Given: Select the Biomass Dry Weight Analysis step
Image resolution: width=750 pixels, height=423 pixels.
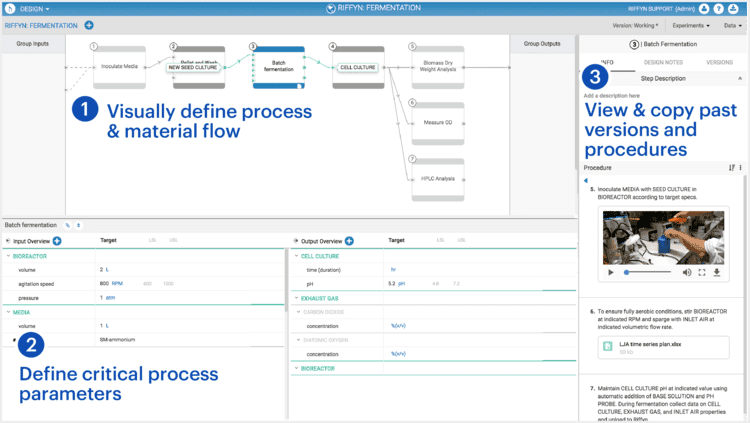Looking at the screenshot, I should point(438,67).
